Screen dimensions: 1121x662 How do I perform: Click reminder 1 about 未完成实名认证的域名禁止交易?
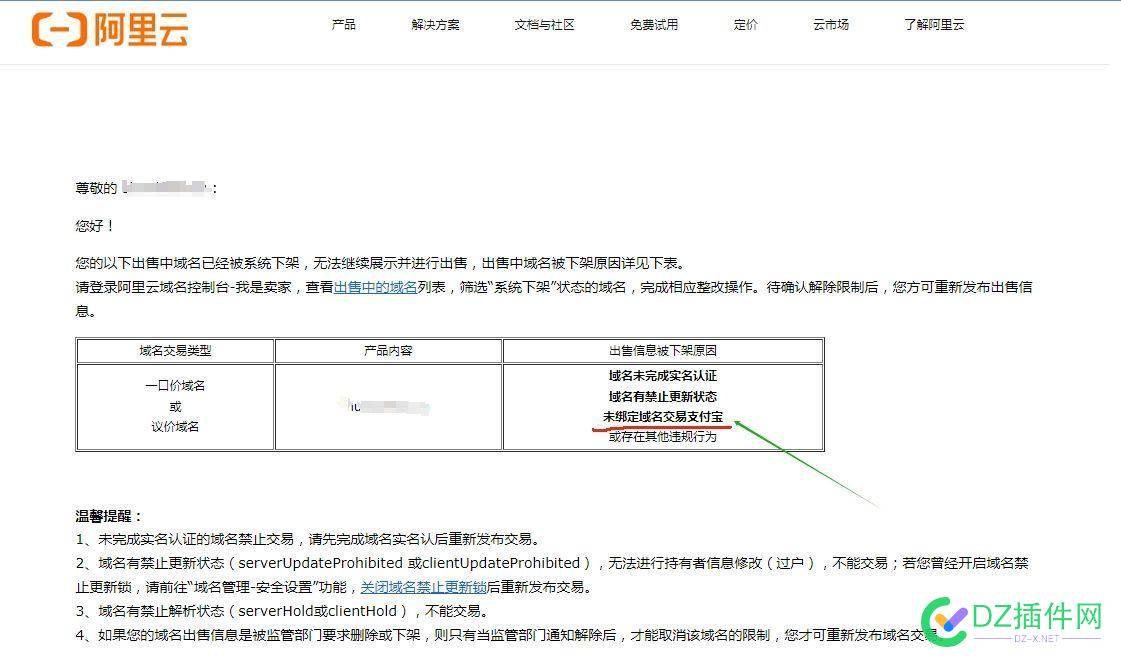(x=308, y=540)
